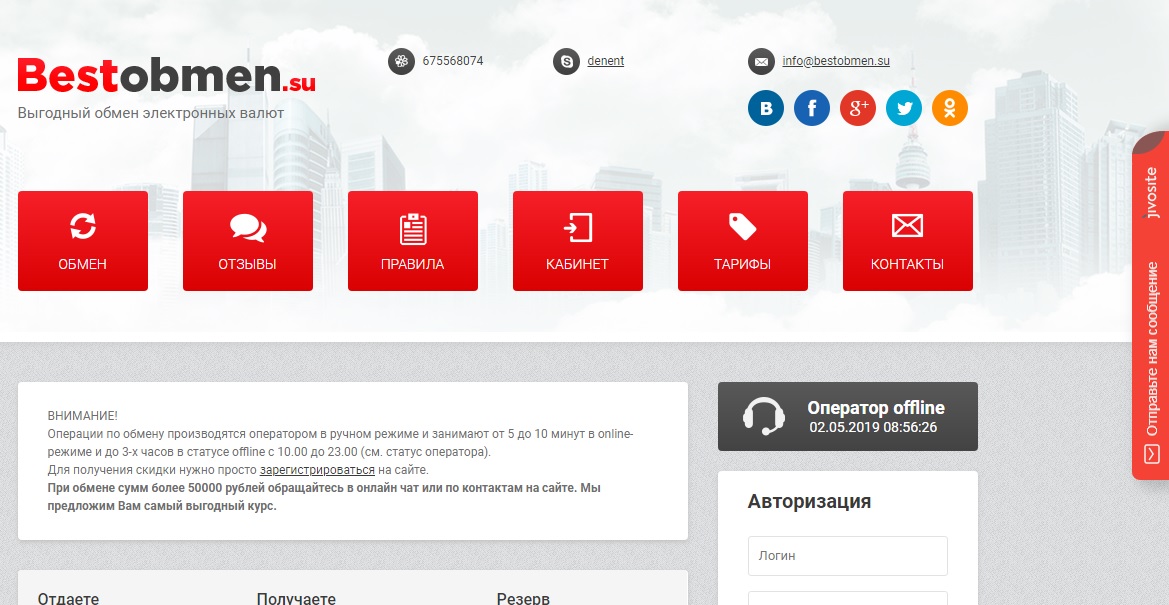View the ТАРИФЫ tariffs page
Screen dimensions: 1169x605
coord(743,241)
